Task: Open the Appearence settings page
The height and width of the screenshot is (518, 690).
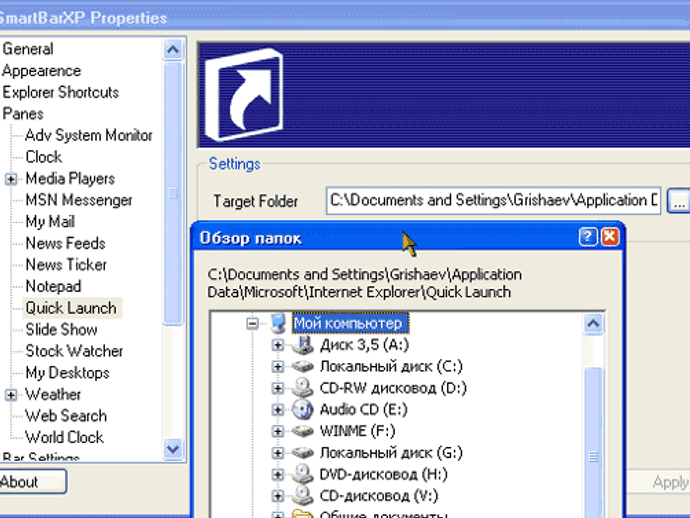Action: 41,71
